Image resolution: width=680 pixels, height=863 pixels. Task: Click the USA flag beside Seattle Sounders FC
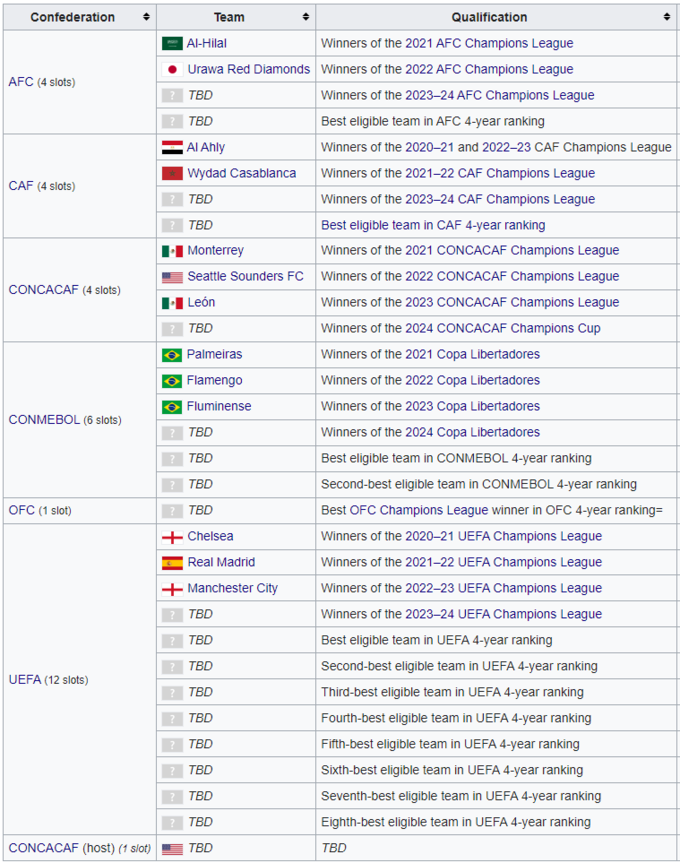click(x=172, y=277)
